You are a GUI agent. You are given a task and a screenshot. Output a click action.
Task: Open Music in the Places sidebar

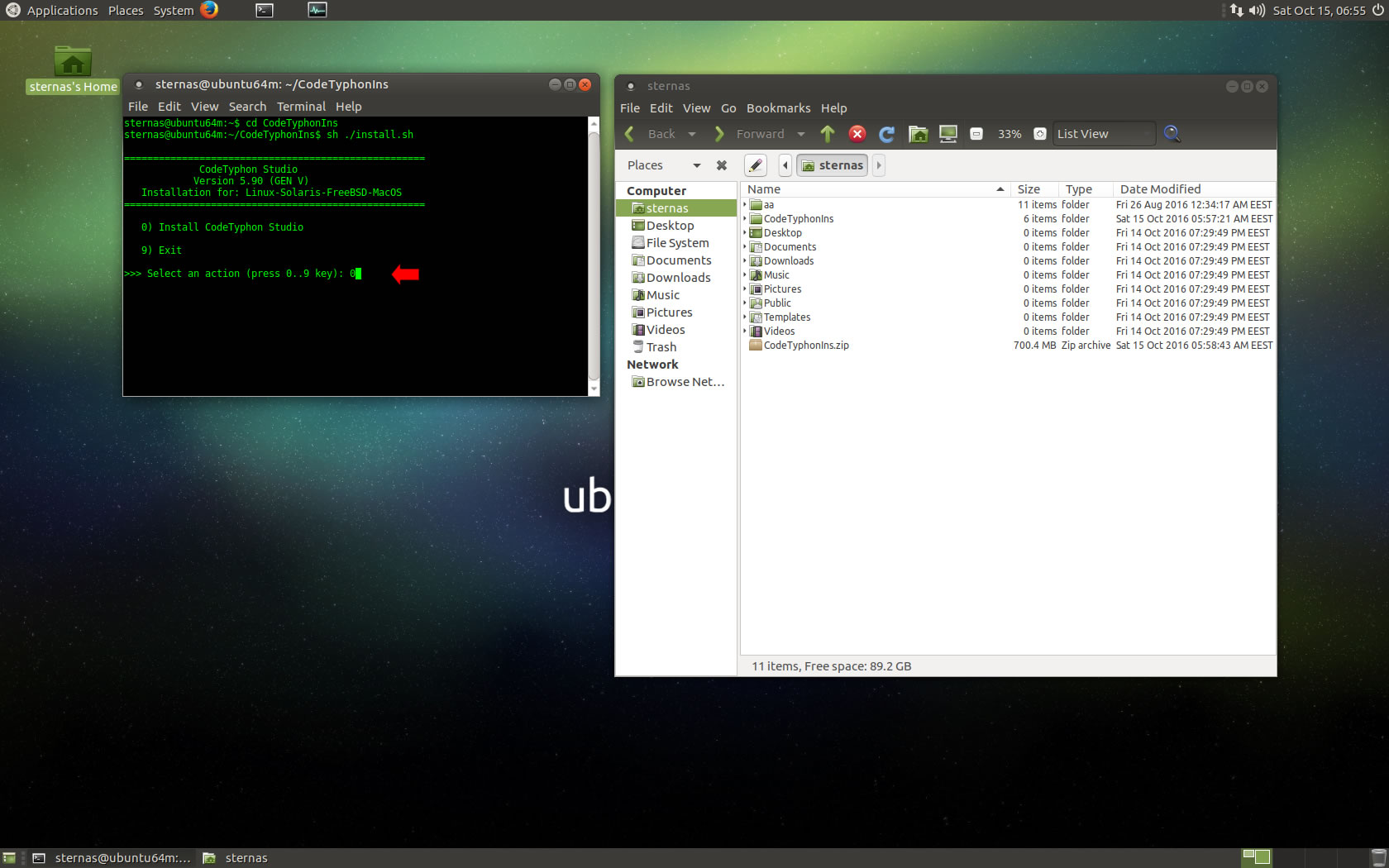[675, 295]
